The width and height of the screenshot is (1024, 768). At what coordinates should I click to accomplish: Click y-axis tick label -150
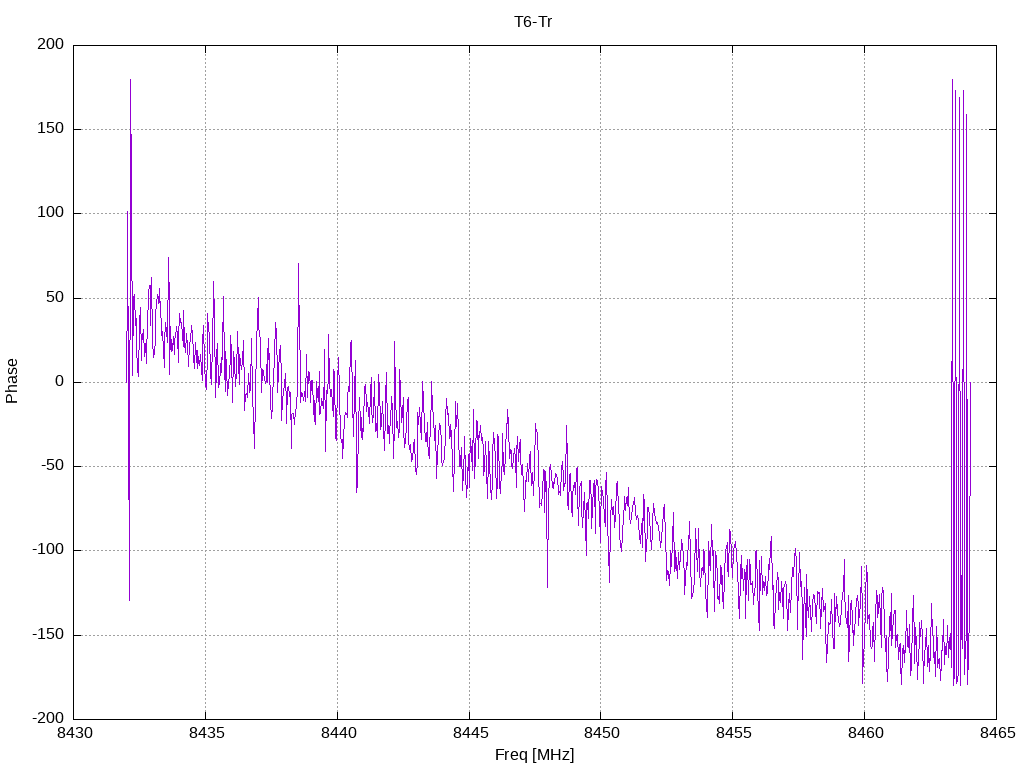click(48, 634)
